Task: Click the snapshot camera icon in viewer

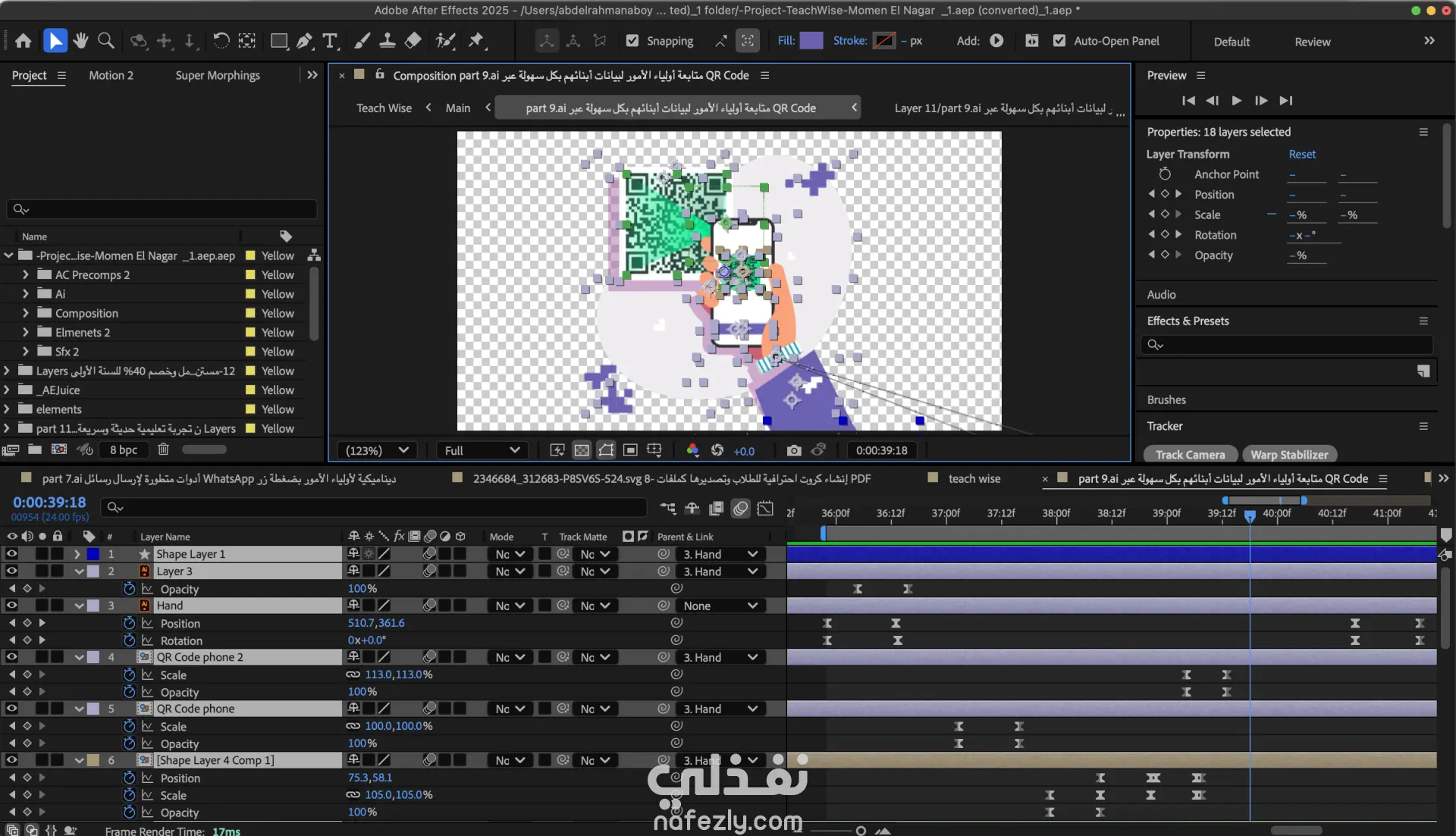Action: click(793, 450)
